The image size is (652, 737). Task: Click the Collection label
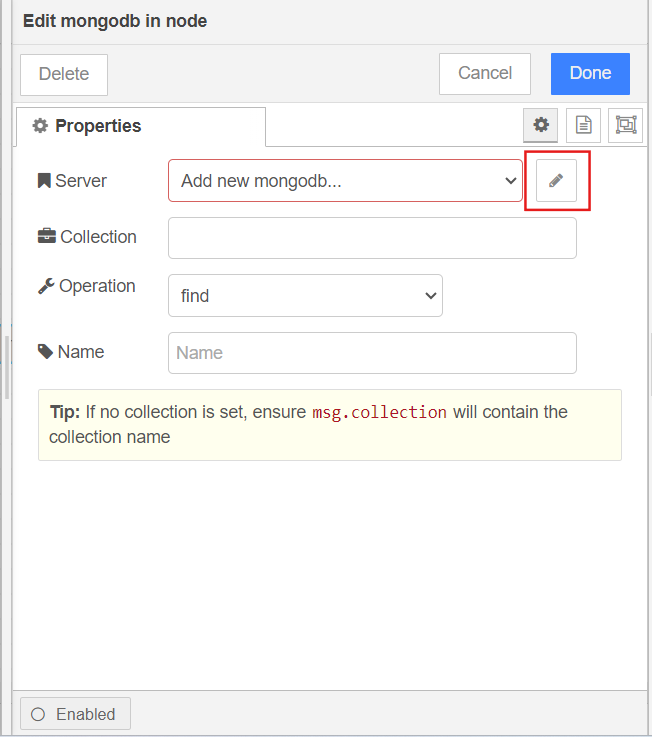coord(87,236)
